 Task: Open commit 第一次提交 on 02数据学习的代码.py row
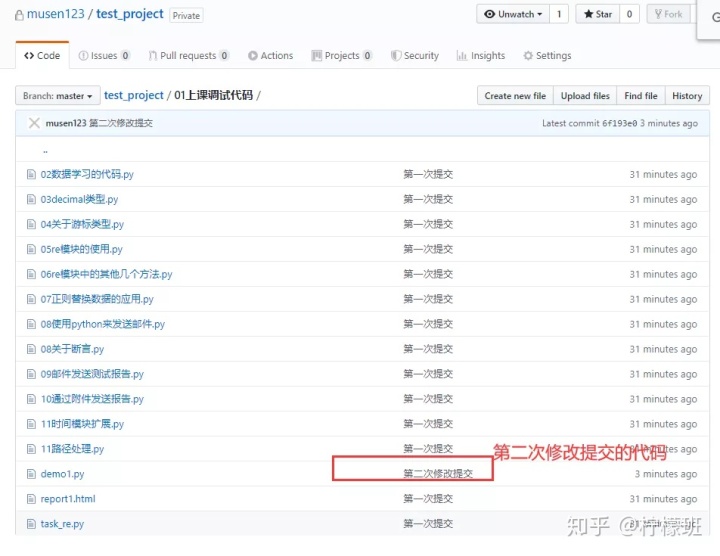428,174
